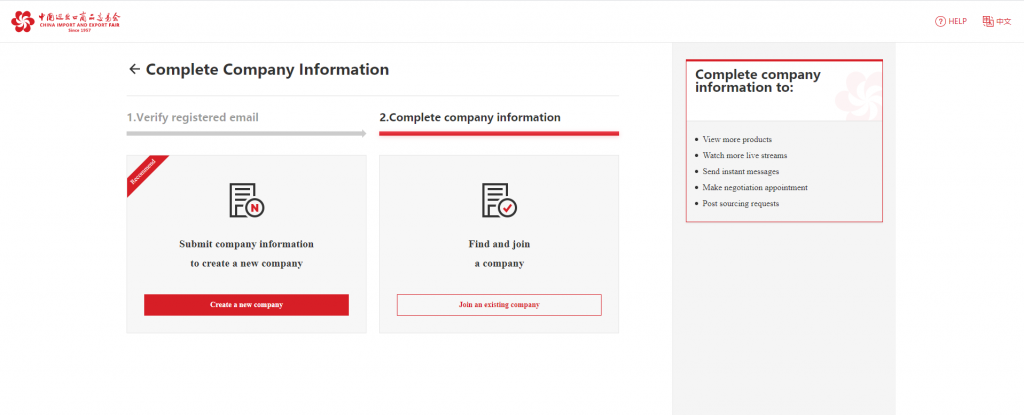Click the language translate icon
This screenshot has height=415, width=1024.
[988, 22]
